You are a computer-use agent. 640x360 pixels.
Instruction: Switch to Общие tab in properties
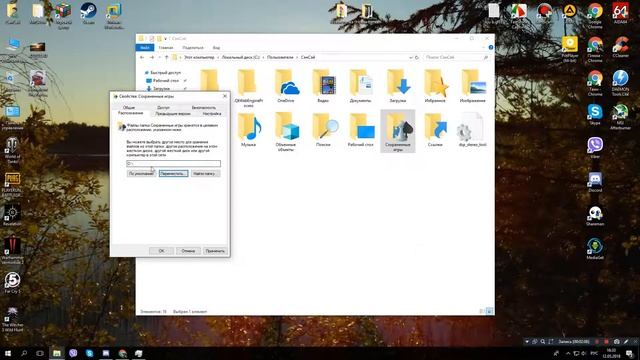pos(129,107)
